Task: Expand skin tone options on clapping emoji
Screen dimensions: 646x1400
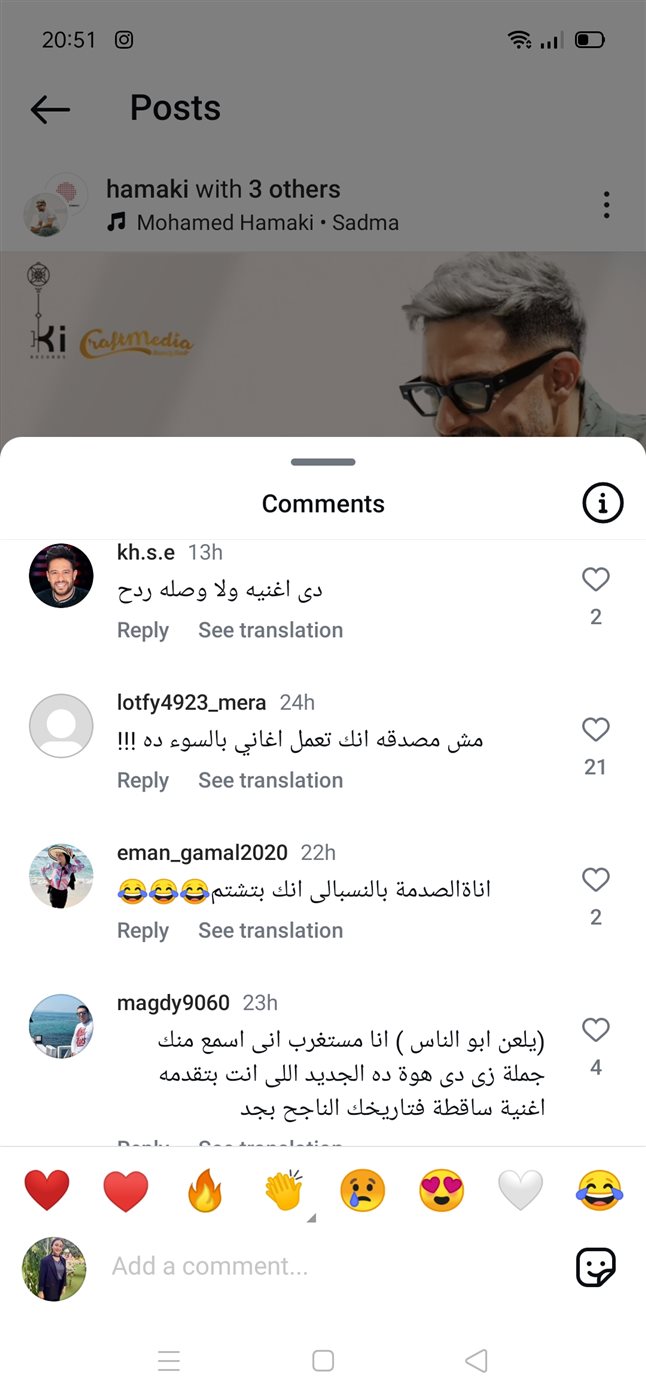Action: tap(310, 1218)
